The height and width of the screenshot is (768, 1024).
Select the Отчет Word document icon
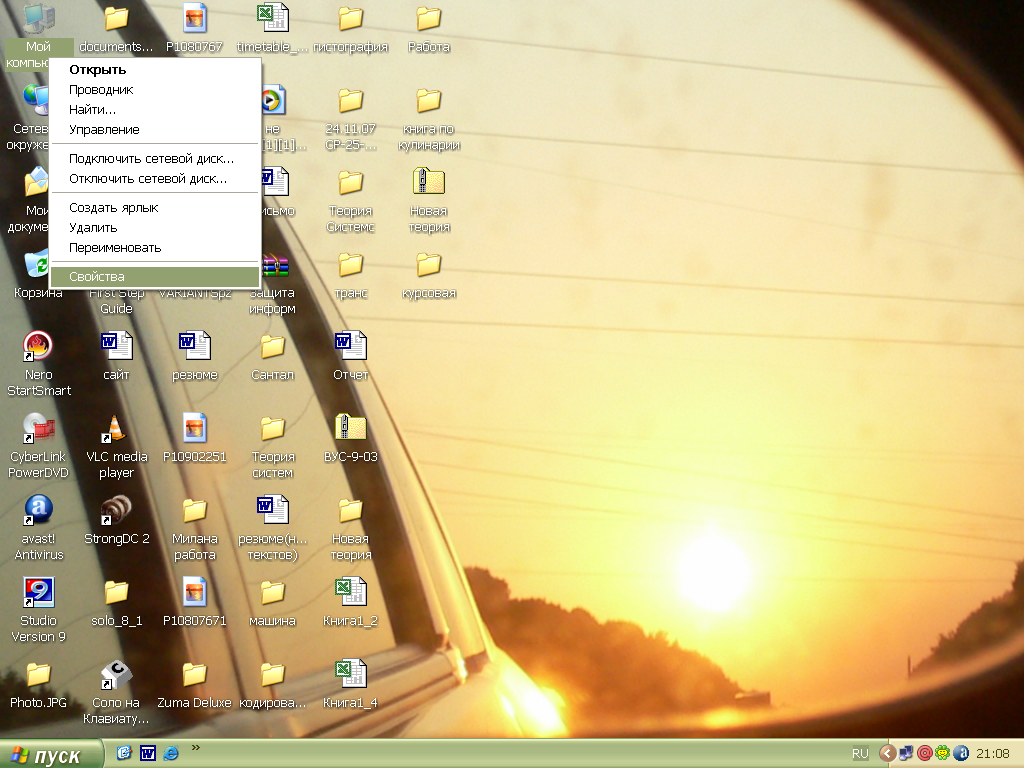[351, 346]
